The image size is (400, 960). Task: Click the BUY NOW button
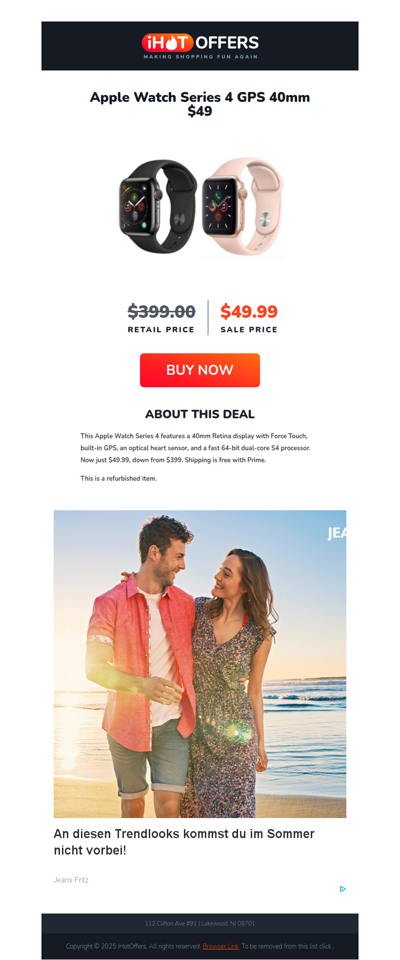[200, 370]
